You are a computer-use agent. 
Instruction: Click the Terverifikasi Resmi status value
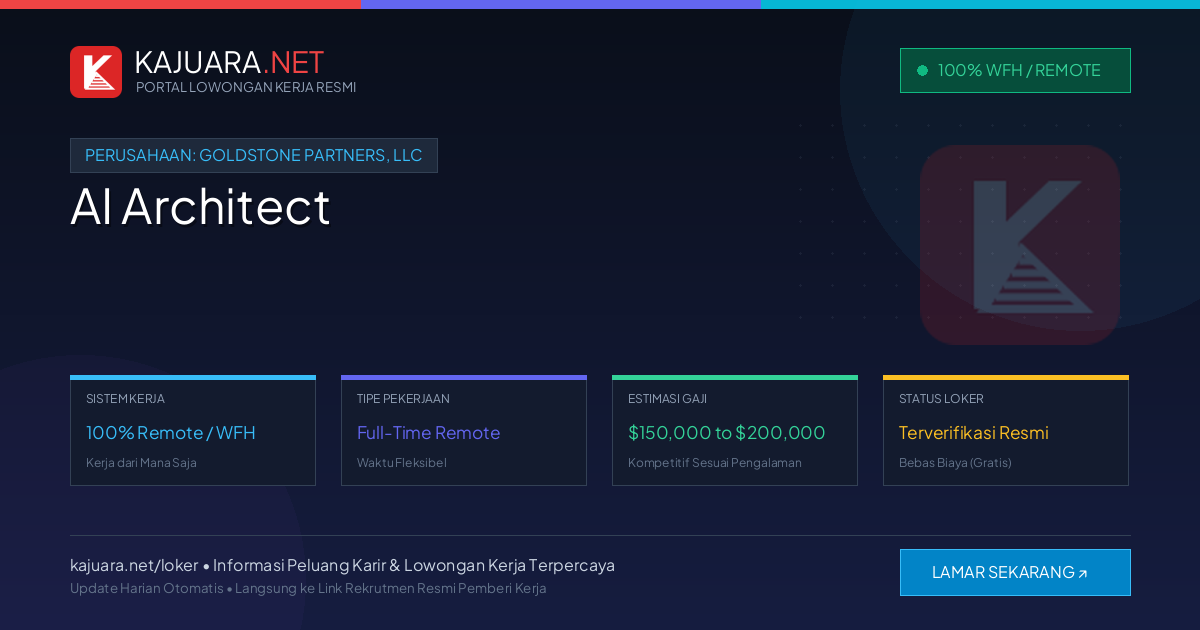[974, 433]
